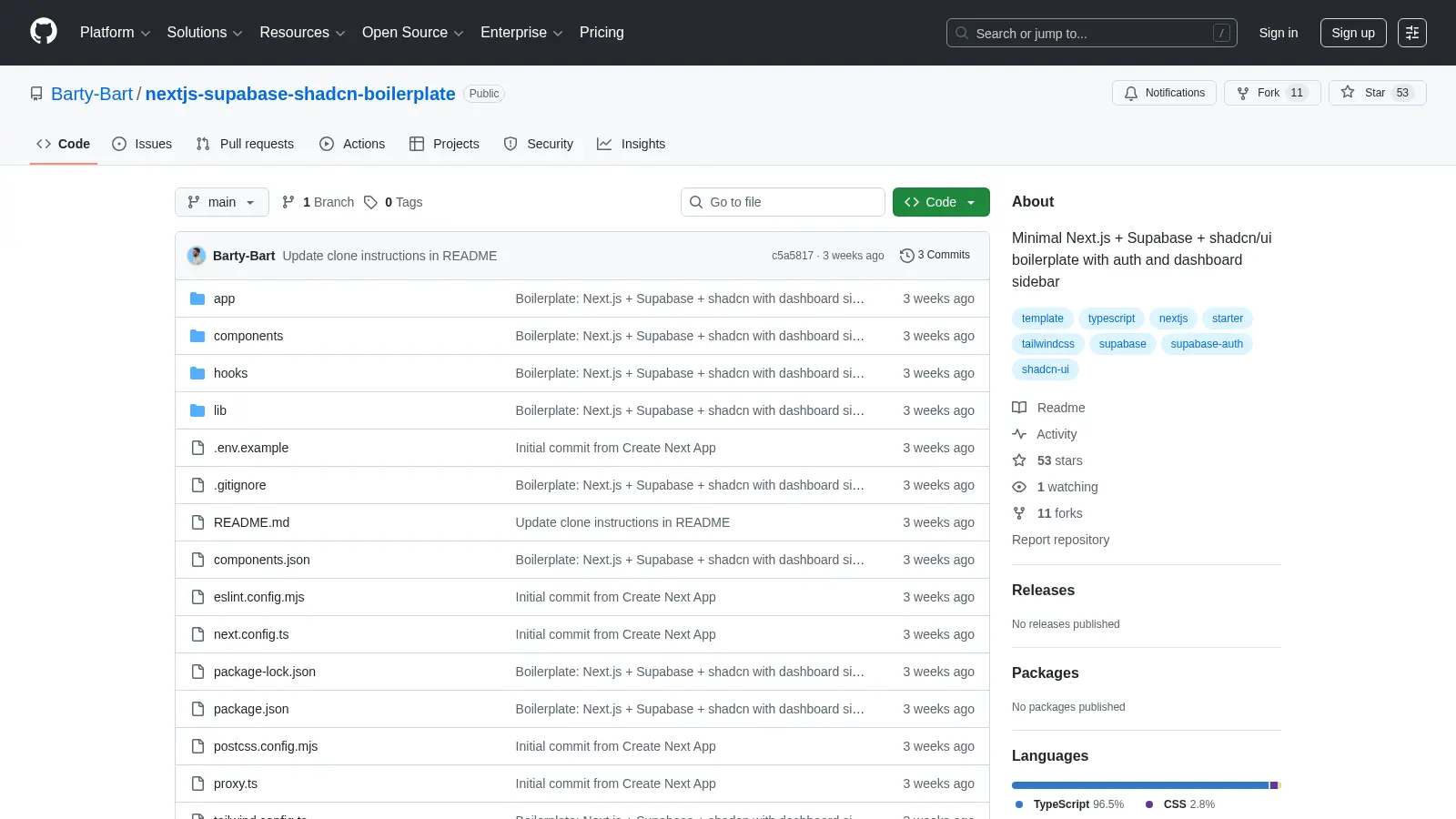Click file icon beside .env.example
The image size is (1456, 819).
[197, 448]
